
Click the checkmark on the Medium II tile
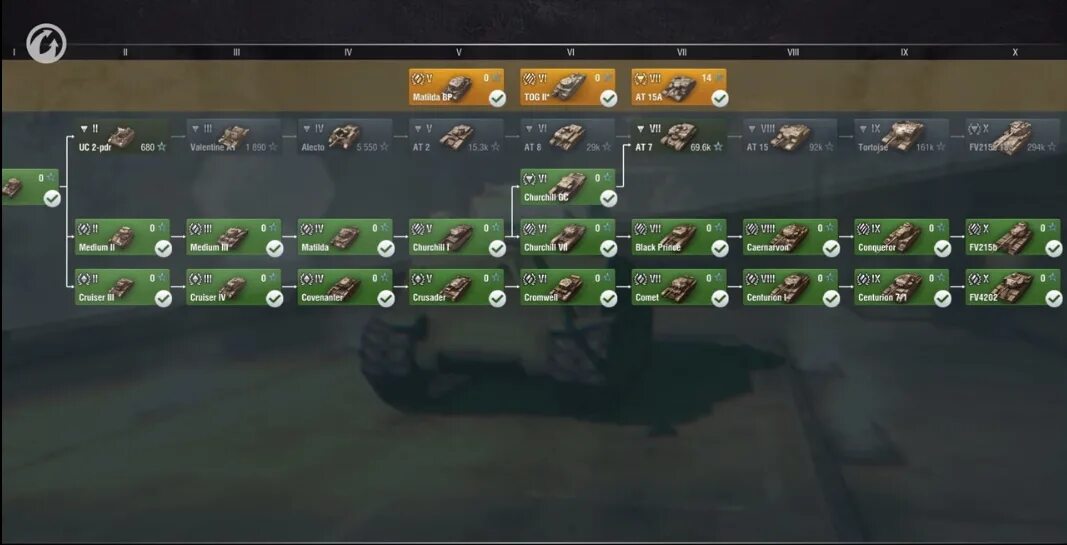click(163, 248)
